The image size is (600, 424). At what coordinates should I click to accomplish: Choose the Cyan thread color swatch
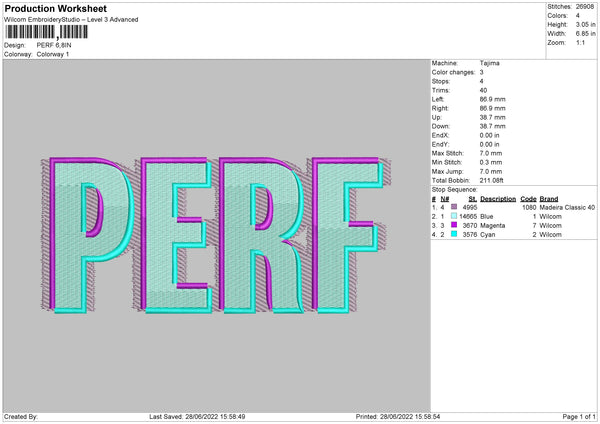455,234
